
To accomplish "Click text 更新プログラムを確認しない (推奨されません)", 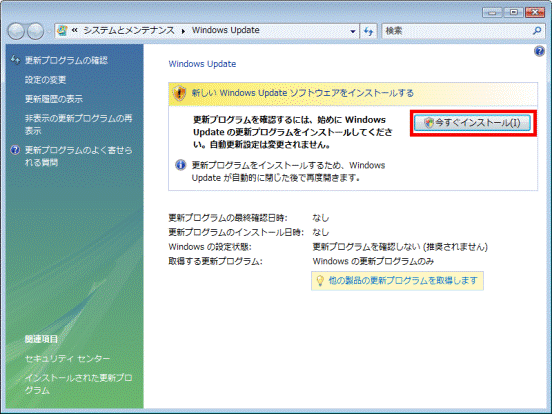I will [x=400, y=247].
